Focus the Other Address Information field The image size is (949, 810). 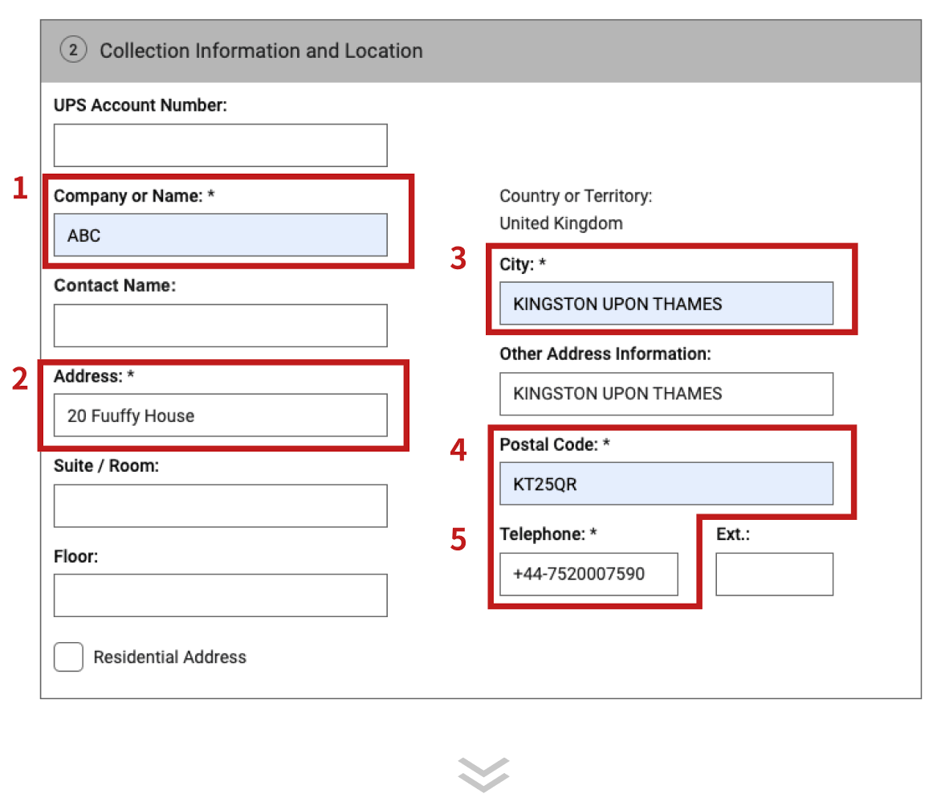[666, 393]
